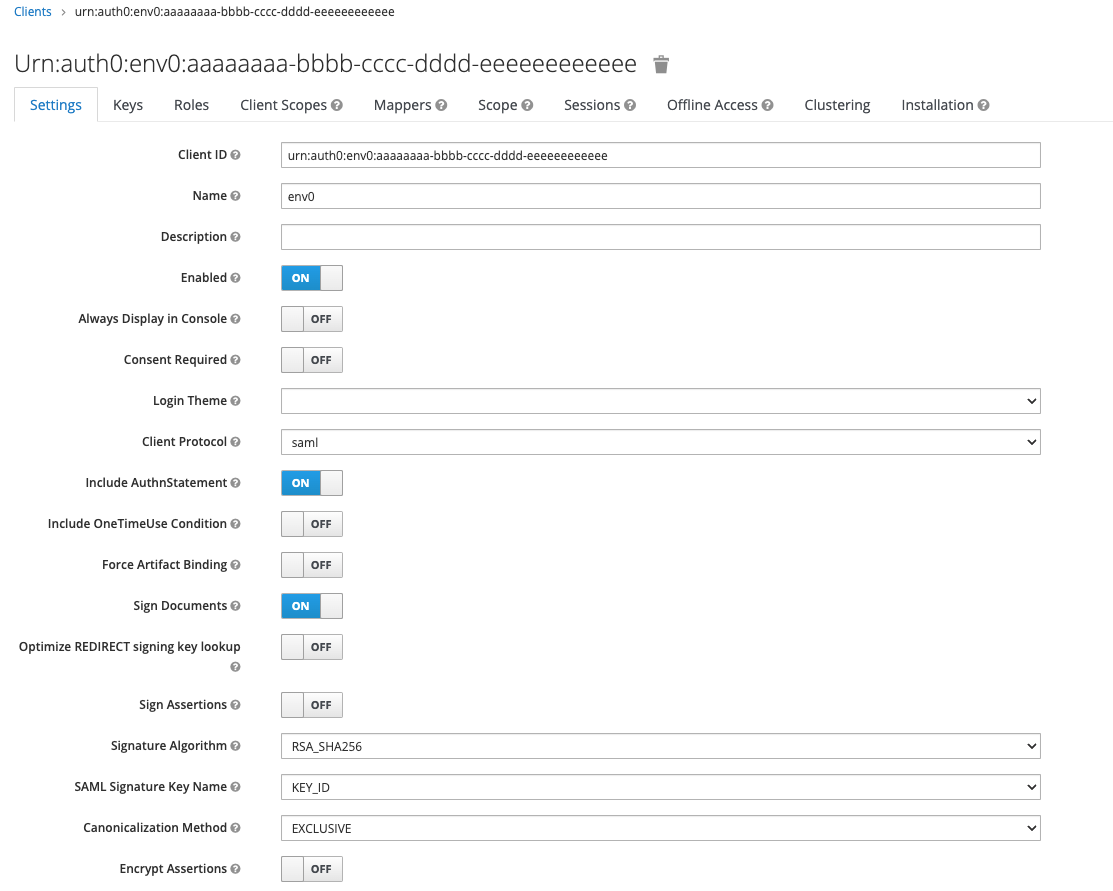Toggle the Enabled switch off
This screenshot has height=891, width=1113.
click(312, 278)
